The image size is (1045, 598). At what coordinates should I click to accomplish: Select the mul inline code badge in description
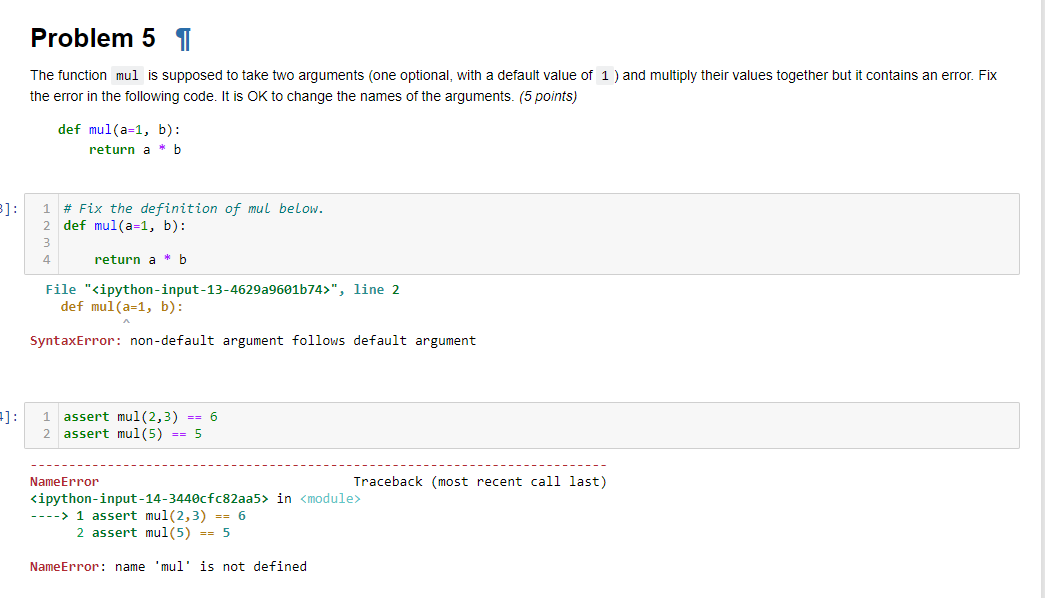point(126,75)
